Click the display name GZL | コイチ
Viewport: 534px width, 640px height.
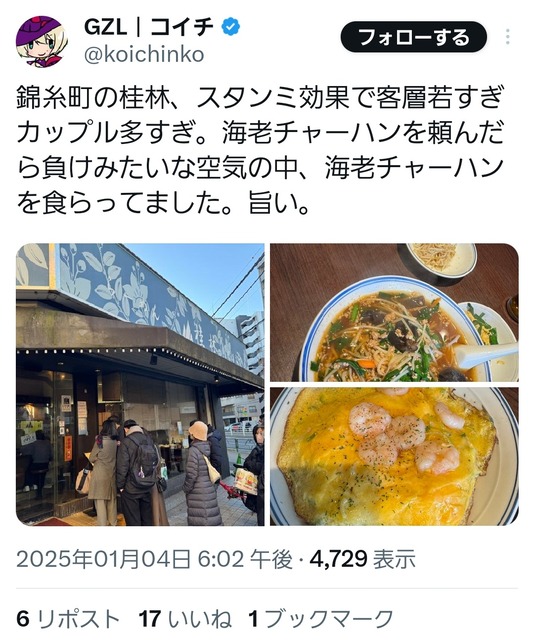coord(149,27)
